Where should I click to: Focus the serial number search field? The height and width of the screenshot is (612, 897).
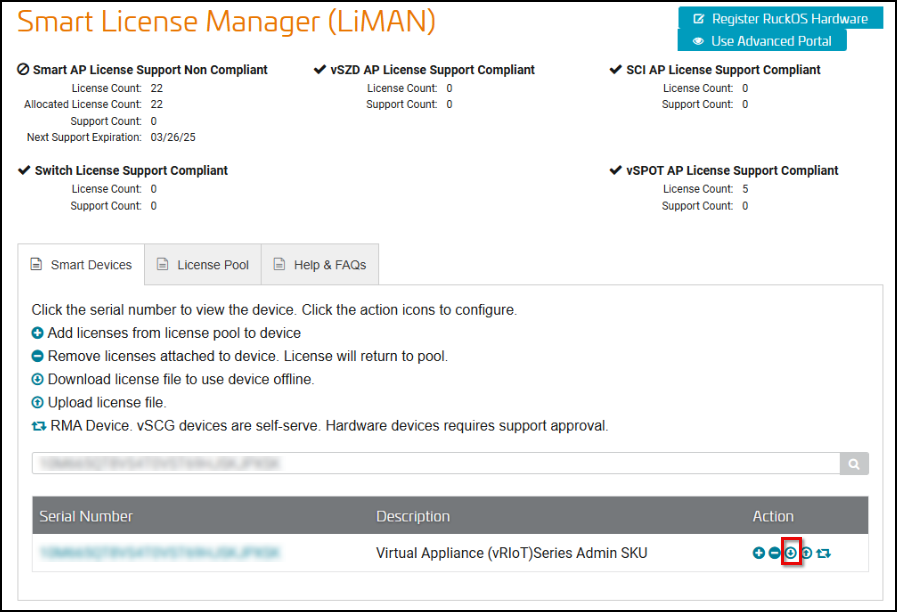click(x=436, y=463)
